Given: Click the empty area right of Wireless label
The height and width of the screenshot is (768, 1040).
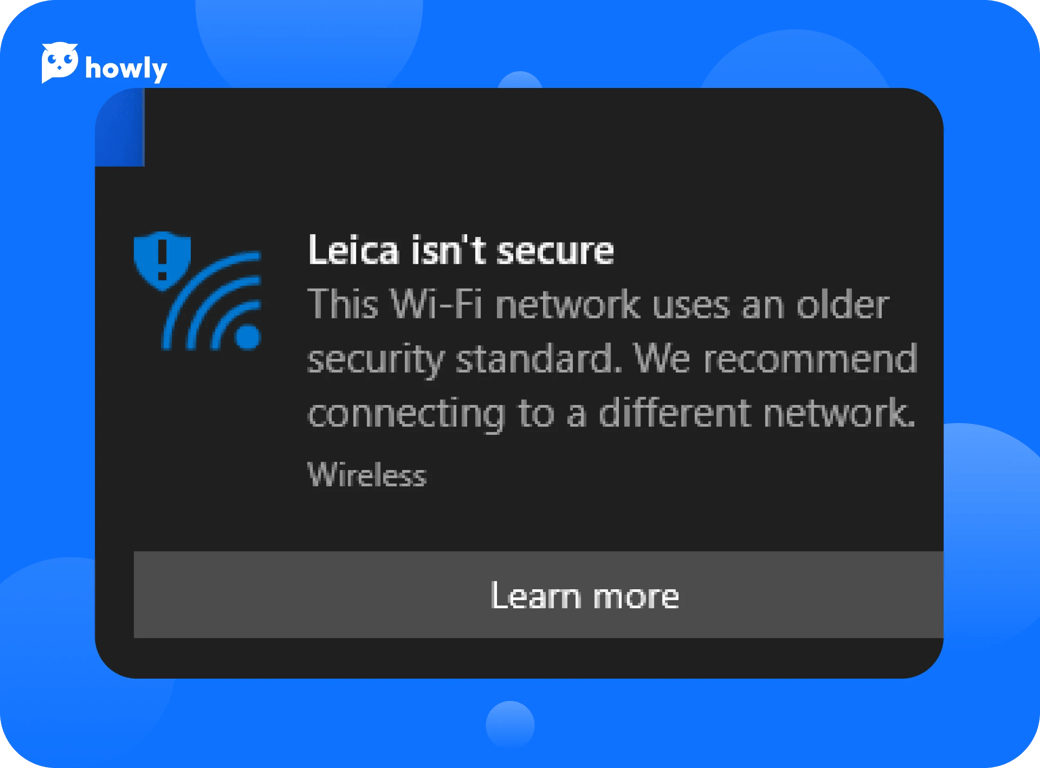Looking at the screenshot, I should click(x=680, y=474).
